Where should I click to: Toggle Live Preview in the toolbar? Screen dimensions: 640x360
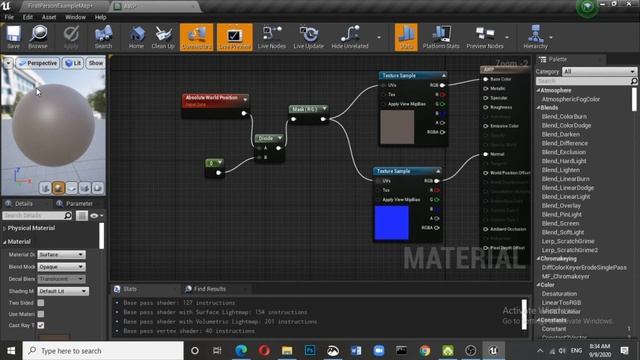coord(235,37)
